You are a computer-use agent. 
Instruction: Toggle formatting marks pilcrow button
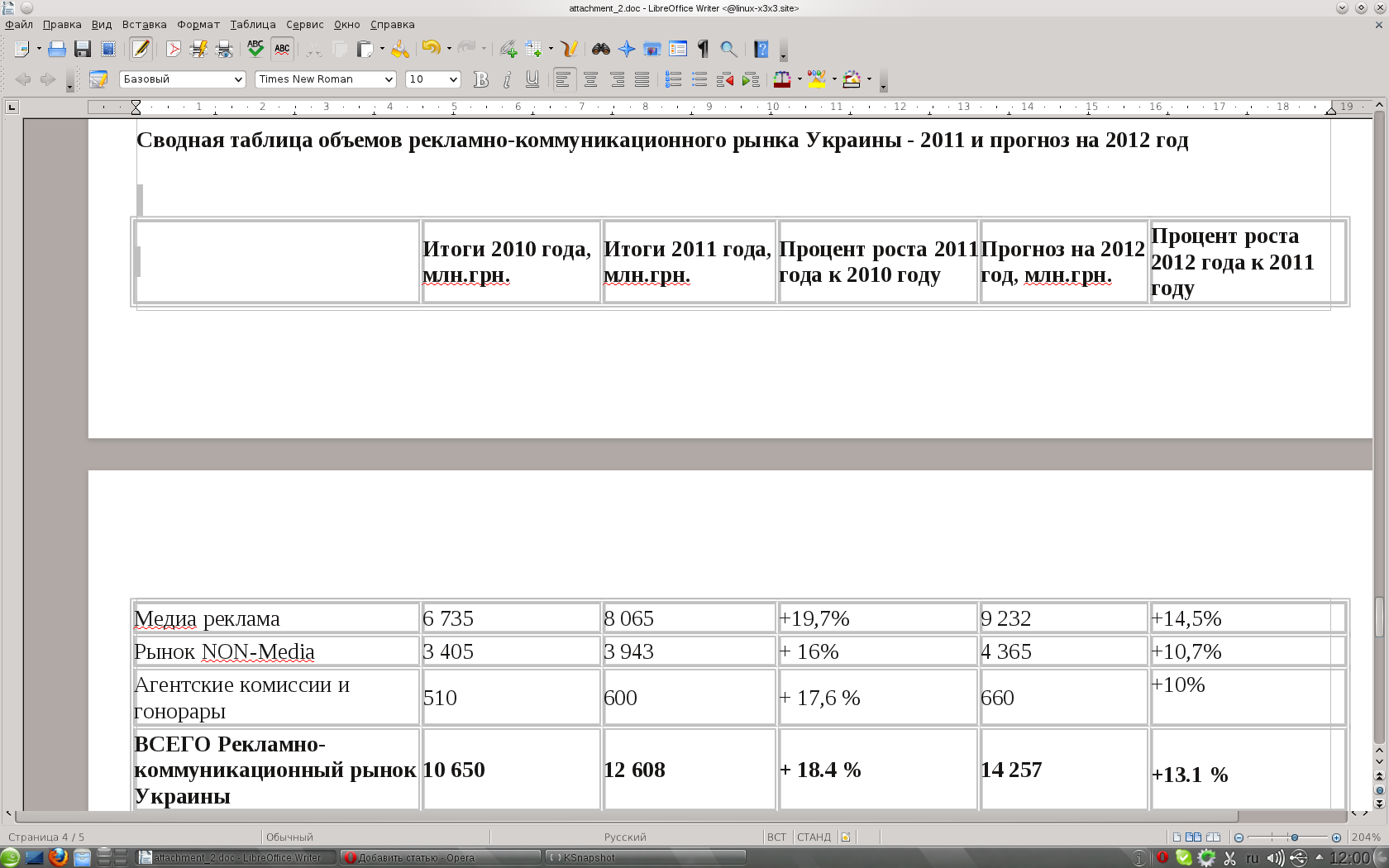click(703, 50)
